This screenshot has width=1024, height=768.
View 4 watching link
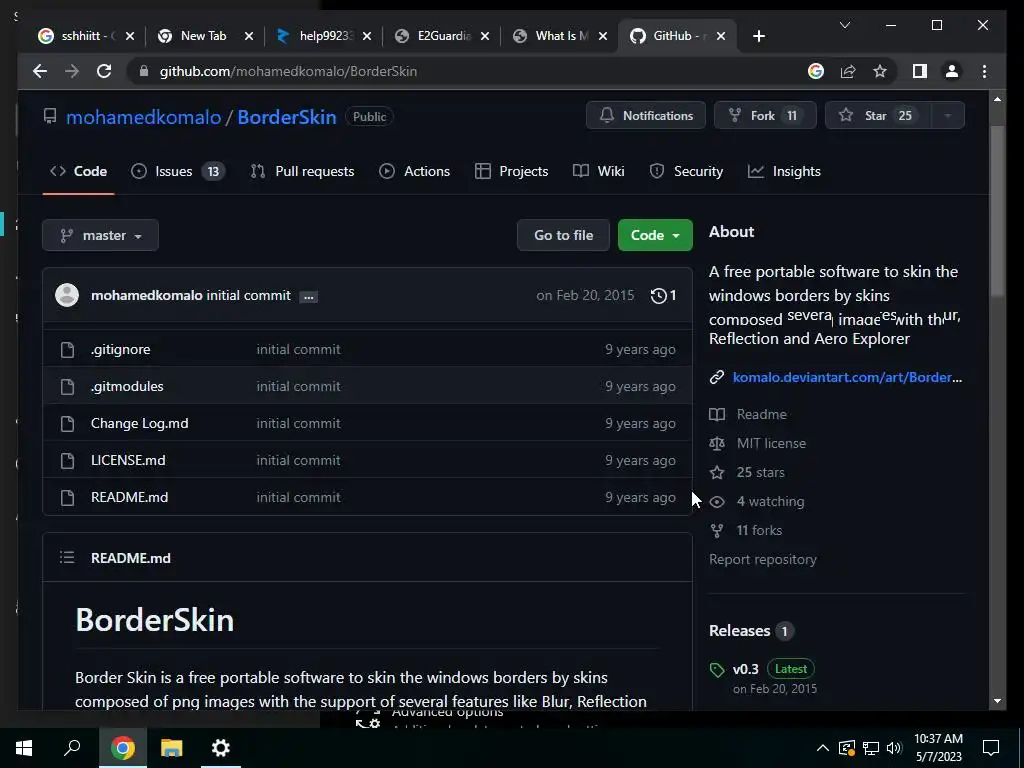(x=771, y=502)
